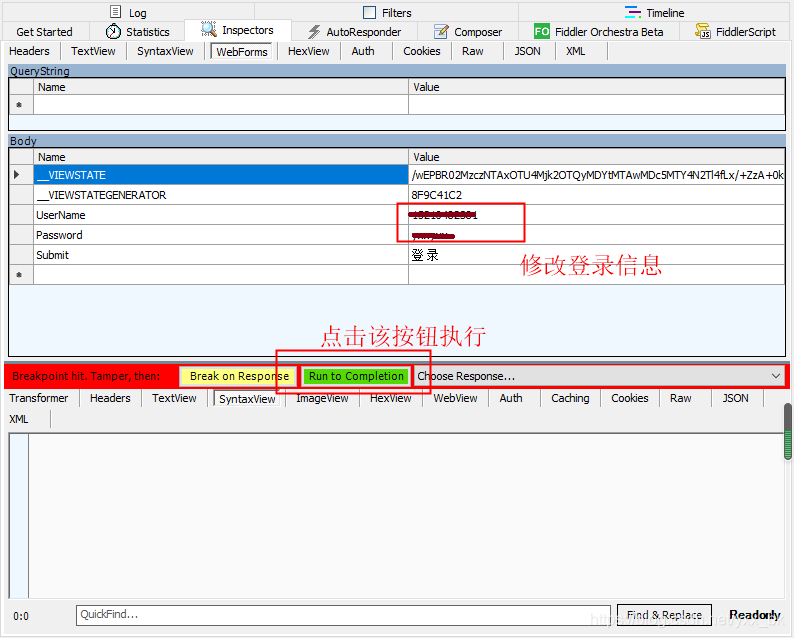Select the __VIEWSTATE row name cell
794x638 pixels.
(x=221, y=175)
